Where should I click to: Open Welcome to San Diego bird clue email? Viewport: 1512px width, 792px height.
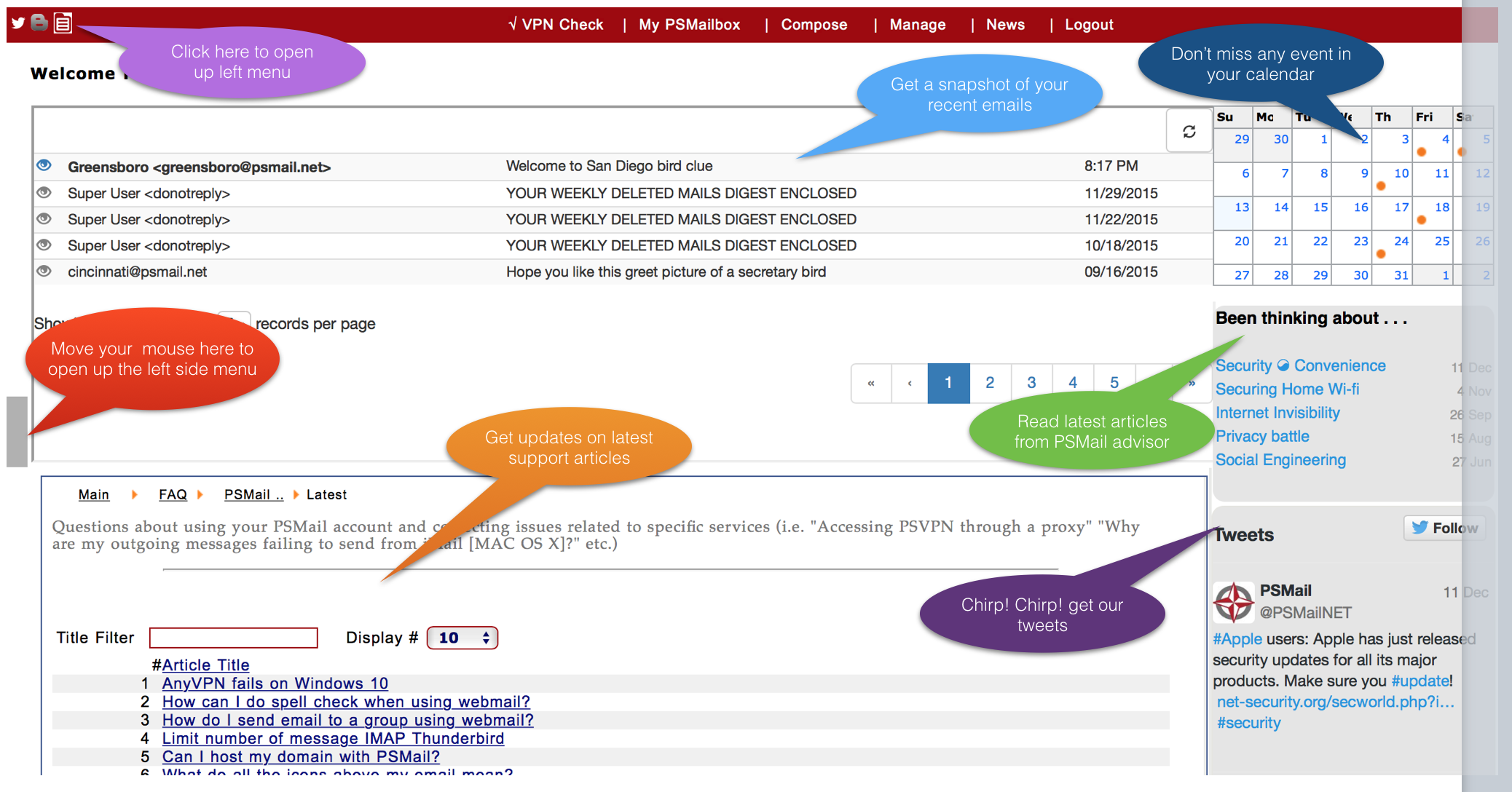(610, 166)
